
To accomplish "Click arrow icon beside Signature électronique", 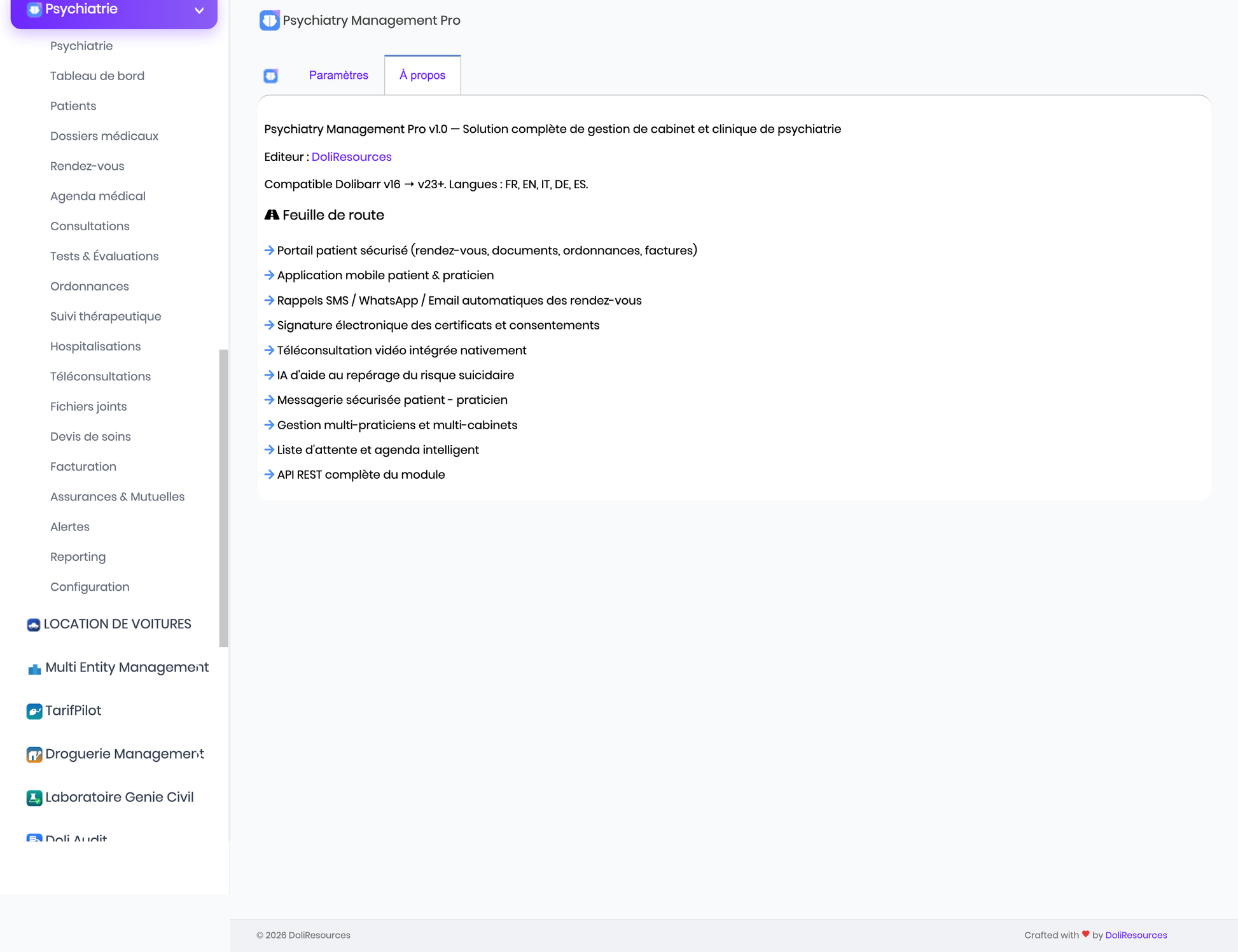I will (269, 325).
